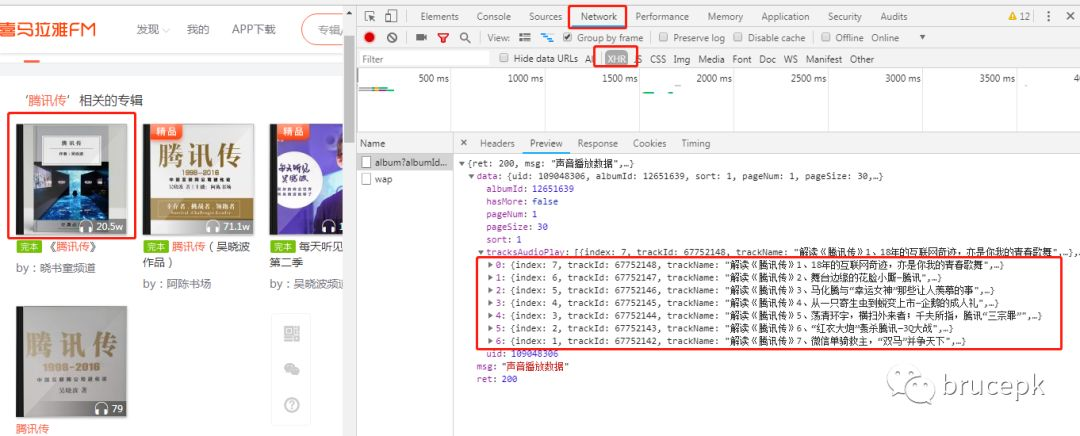
Task: Expand track item 0 trackId 67752148
Action: tap(490, 265)
